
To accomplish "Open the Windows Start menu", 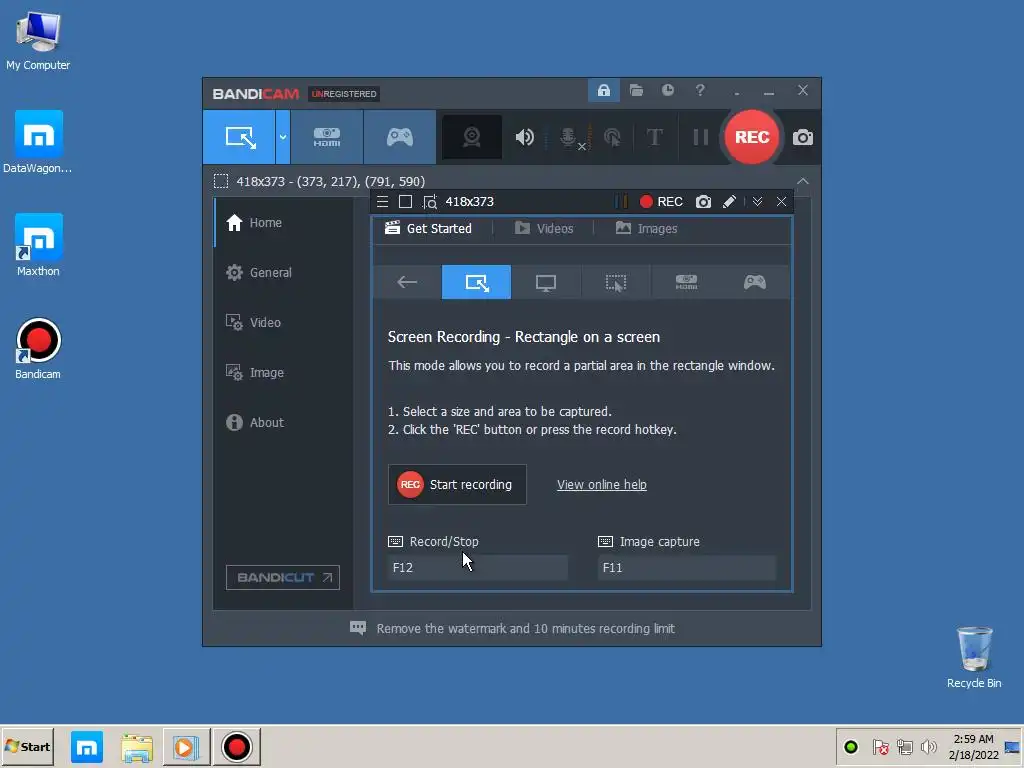I will pyautogui.click(x=27, y=746).
